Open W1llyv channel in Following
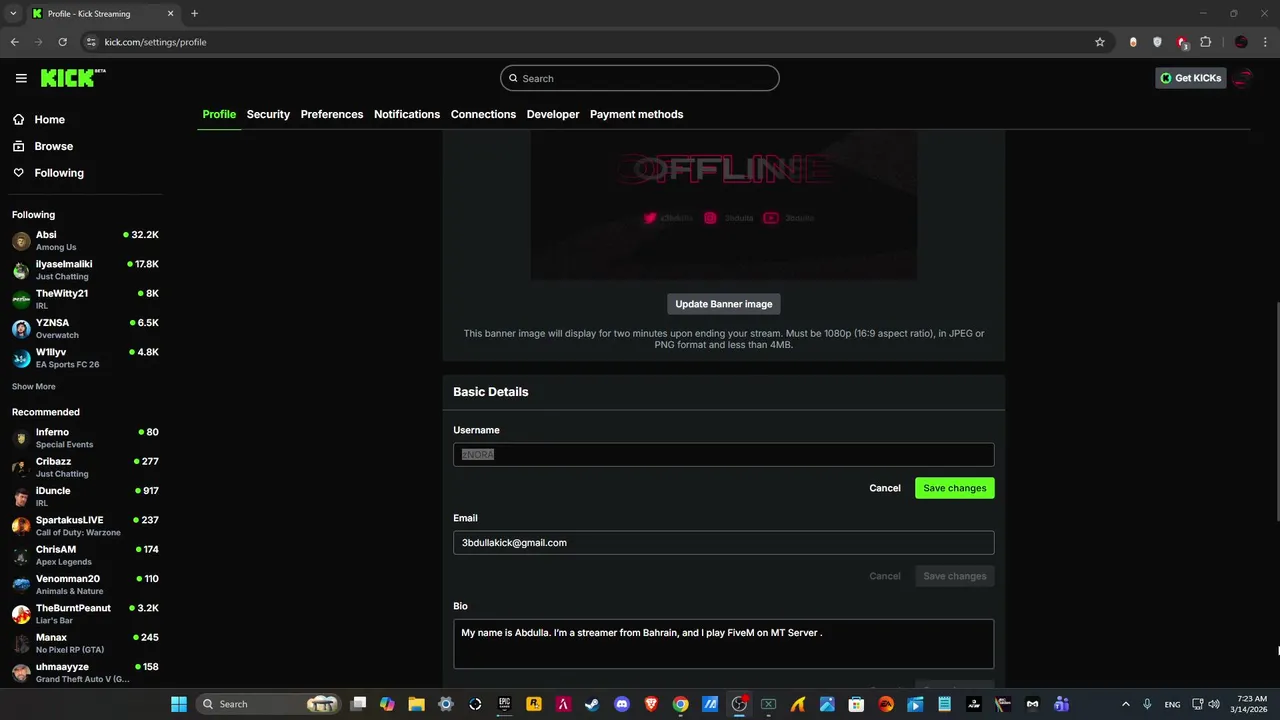The width and height of the screenshot is (1280, 720). pos(85,358)
